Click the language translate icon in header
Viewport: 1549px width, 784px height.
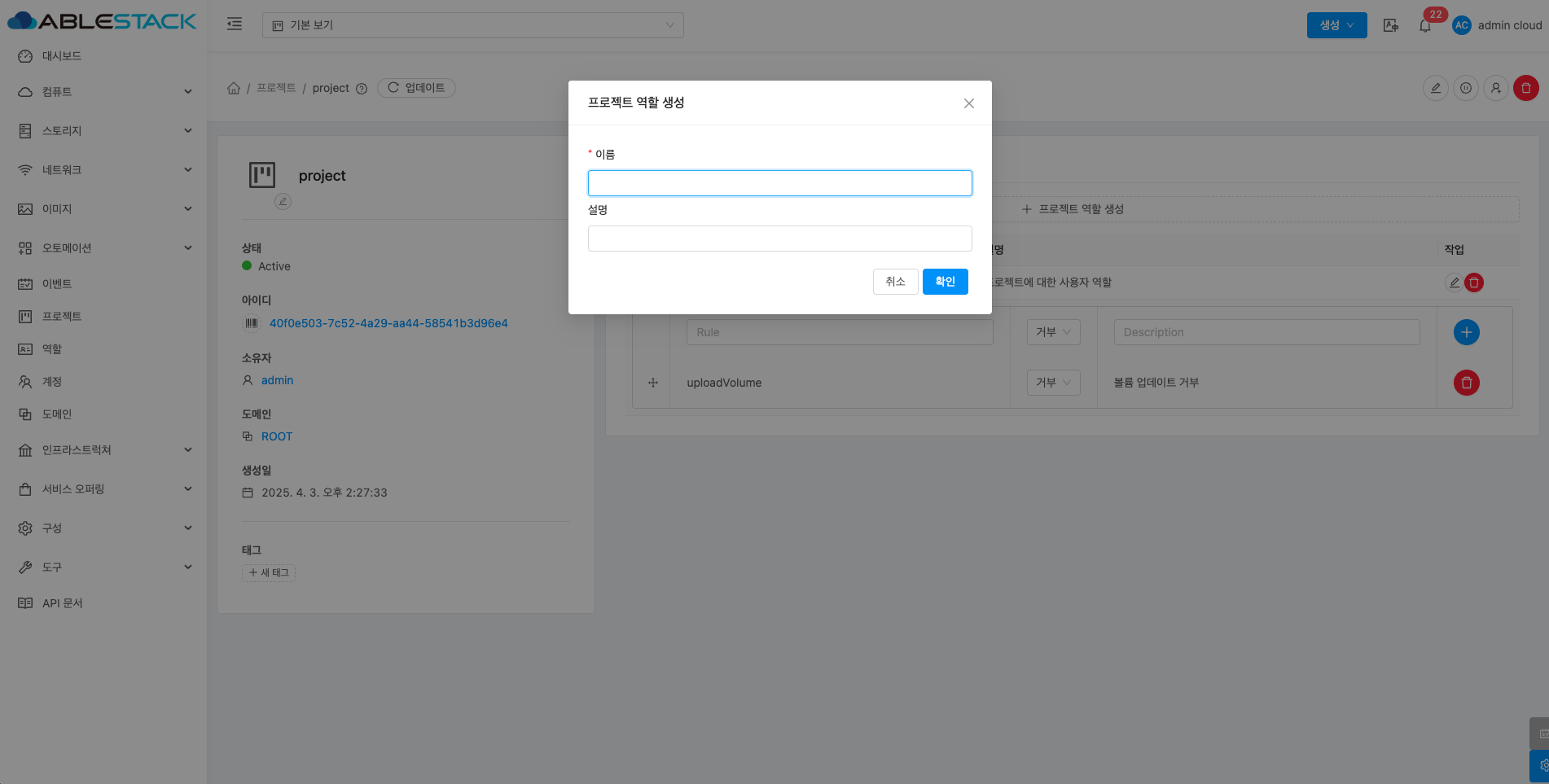coord(1391,25)
